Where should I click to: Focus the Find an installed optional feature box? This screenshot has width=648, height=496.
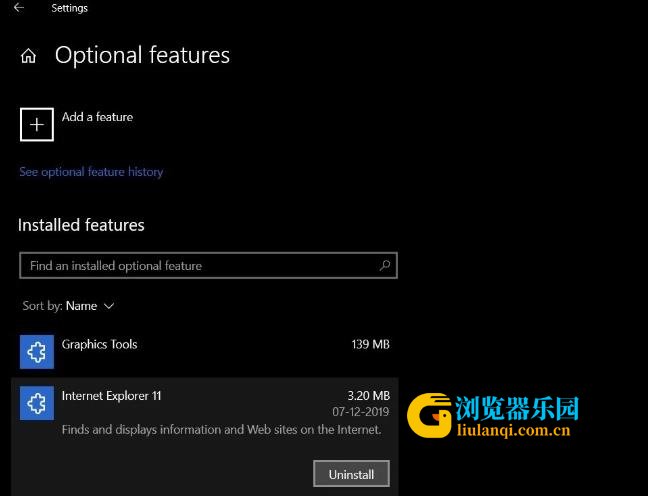pyautogui.click(x=208, y=265)
